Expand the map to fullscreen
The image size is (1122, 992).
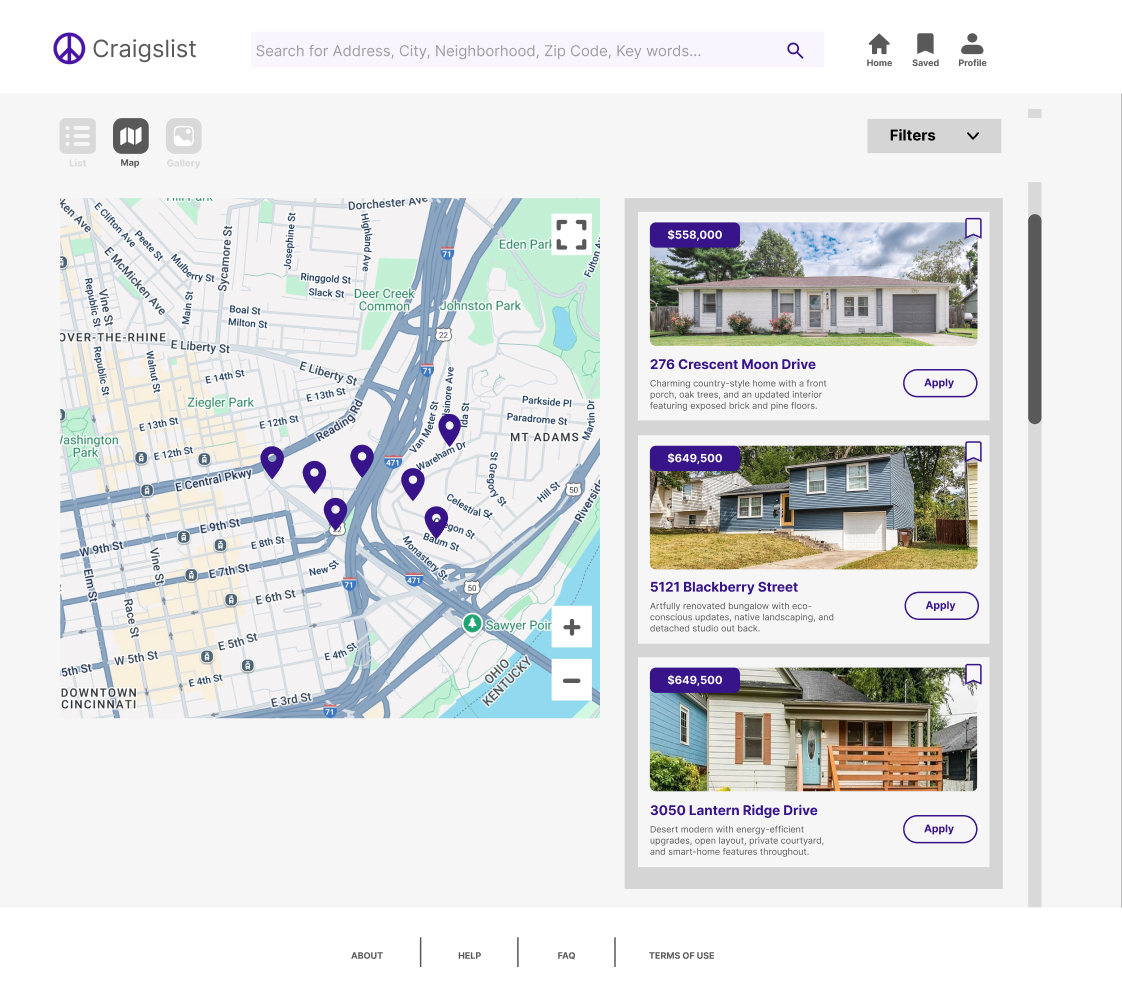pos(571,234)
